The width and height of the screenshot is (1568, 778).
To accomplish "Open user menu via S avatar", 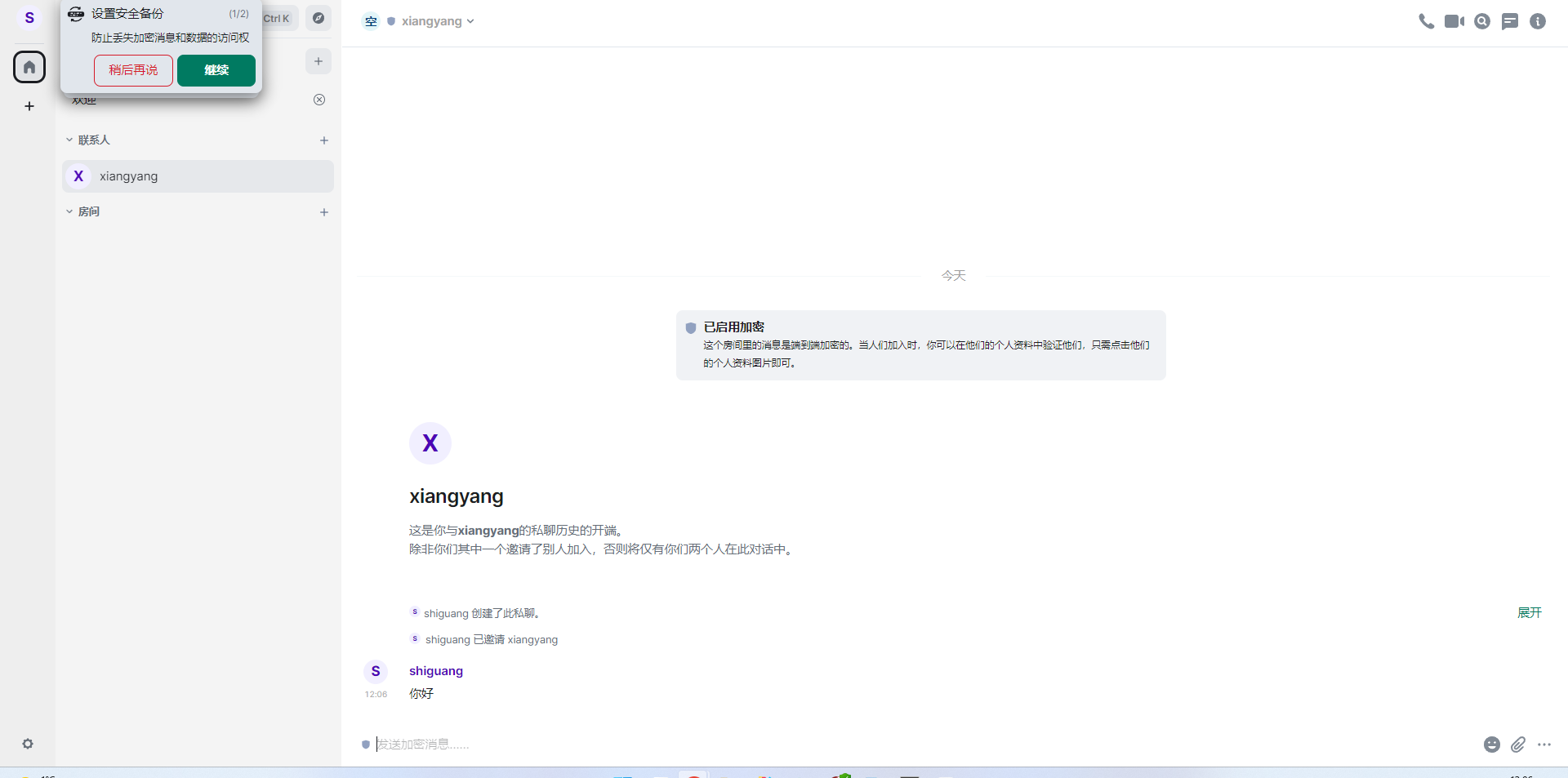I will [29, 17].
